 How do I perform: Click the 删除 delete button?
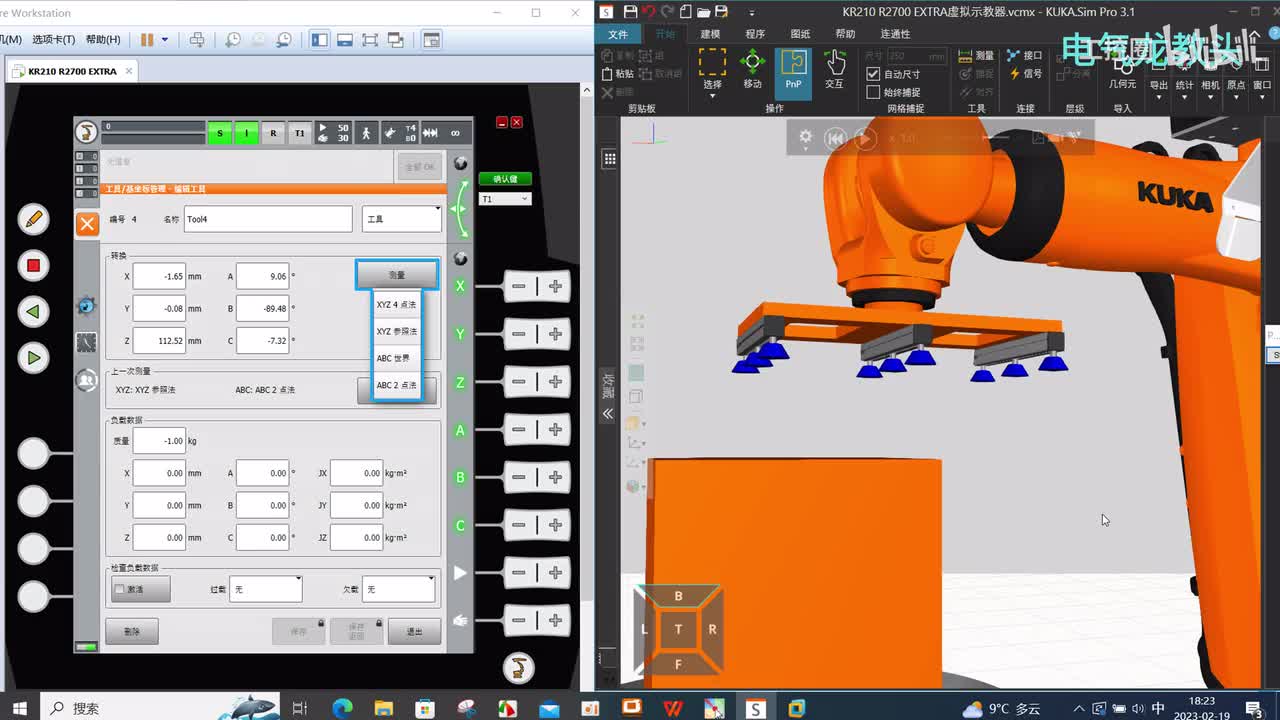click(132, 632)
